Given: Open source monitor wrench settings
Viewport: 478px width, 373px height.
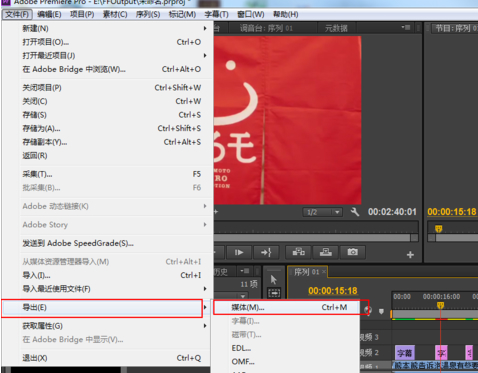Looking at the screenshot, I should click(355, 212).
